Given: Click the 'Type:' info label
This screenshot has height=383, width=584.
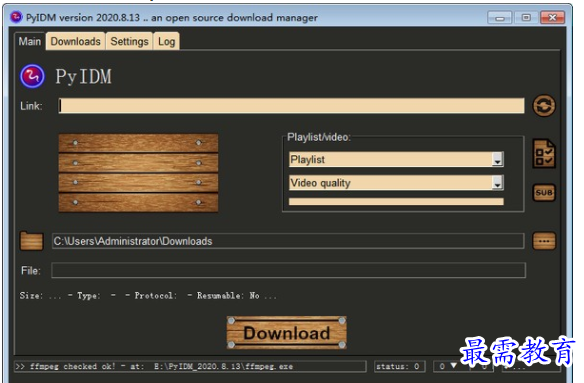Looking at the screenshot, I should pyautogui.click(x=89, y=295).
